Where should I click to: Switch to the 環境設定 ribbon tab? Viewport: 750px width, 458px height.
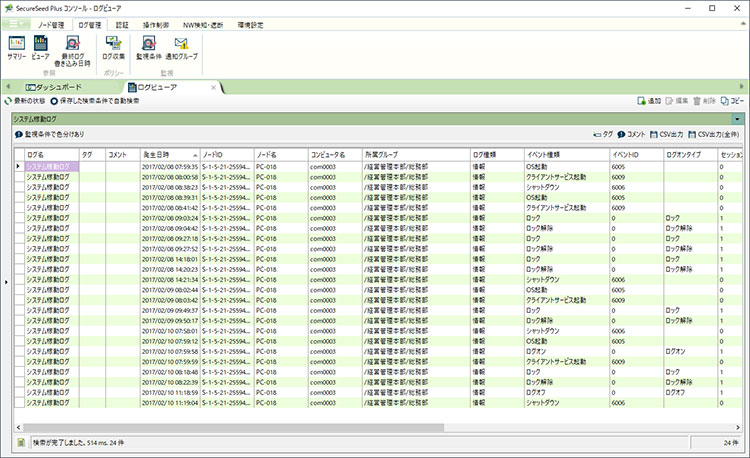[x=250, y=25]
